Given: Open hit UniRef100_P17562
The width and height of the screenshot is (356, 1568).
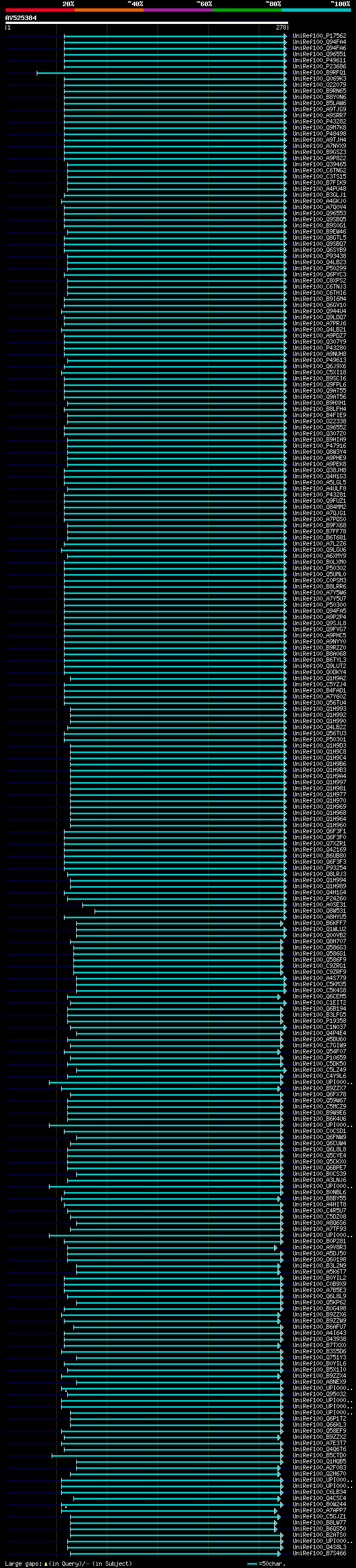Looking at the screenshot, I should pyautogui.click(x=319, y=36).
